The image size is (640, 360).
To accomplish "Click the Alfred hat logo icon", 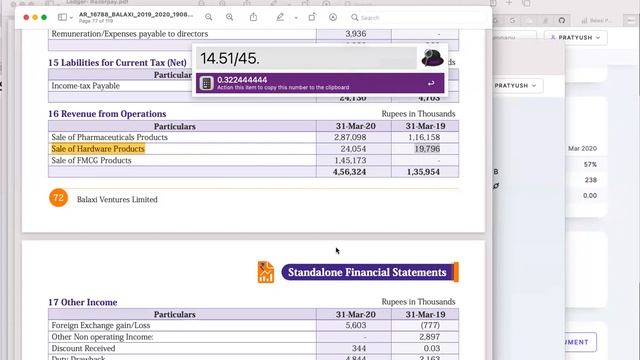I will 432,58.
